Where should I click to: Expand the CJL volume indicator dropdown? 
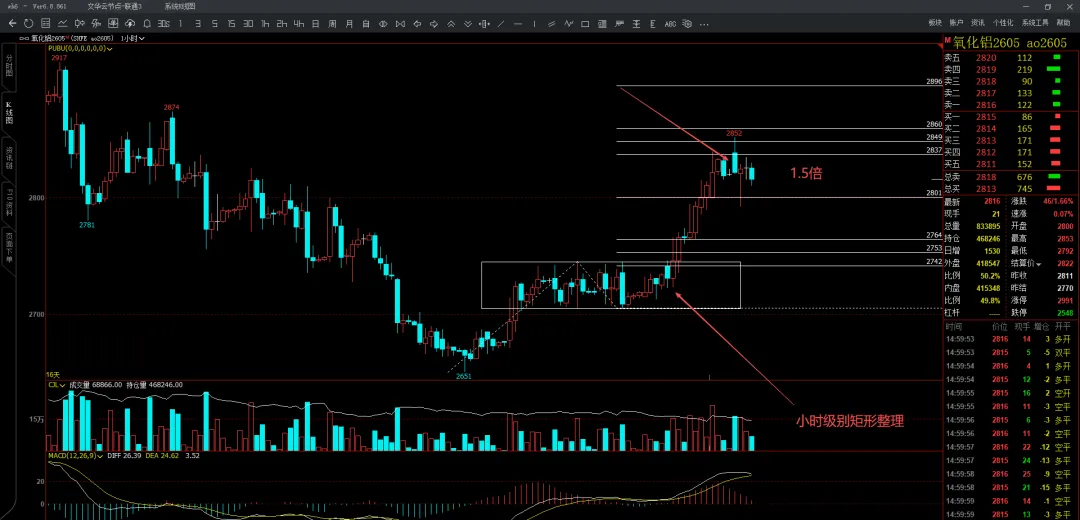(x=61, y=385)
